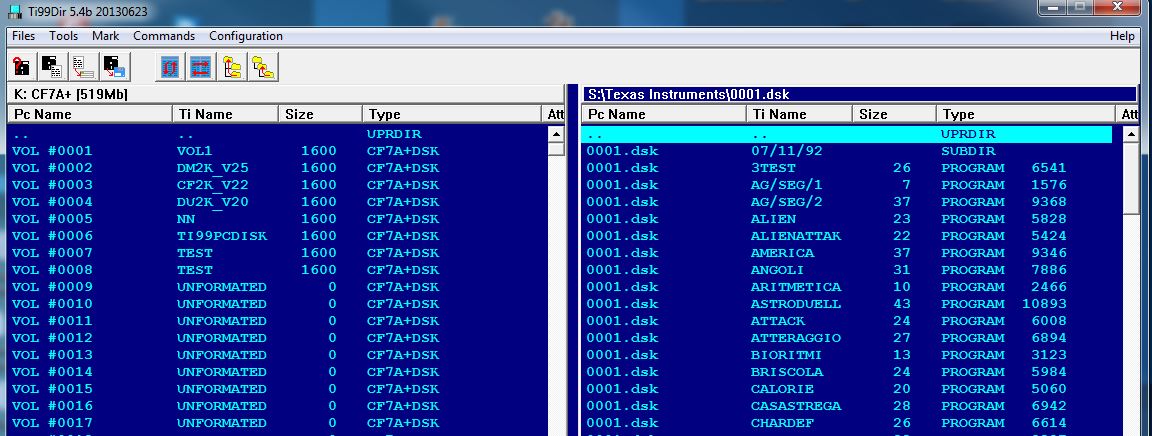This screenshot has width=1152, height=436.
Task: Open the Files menu
Action: (23, 36)
